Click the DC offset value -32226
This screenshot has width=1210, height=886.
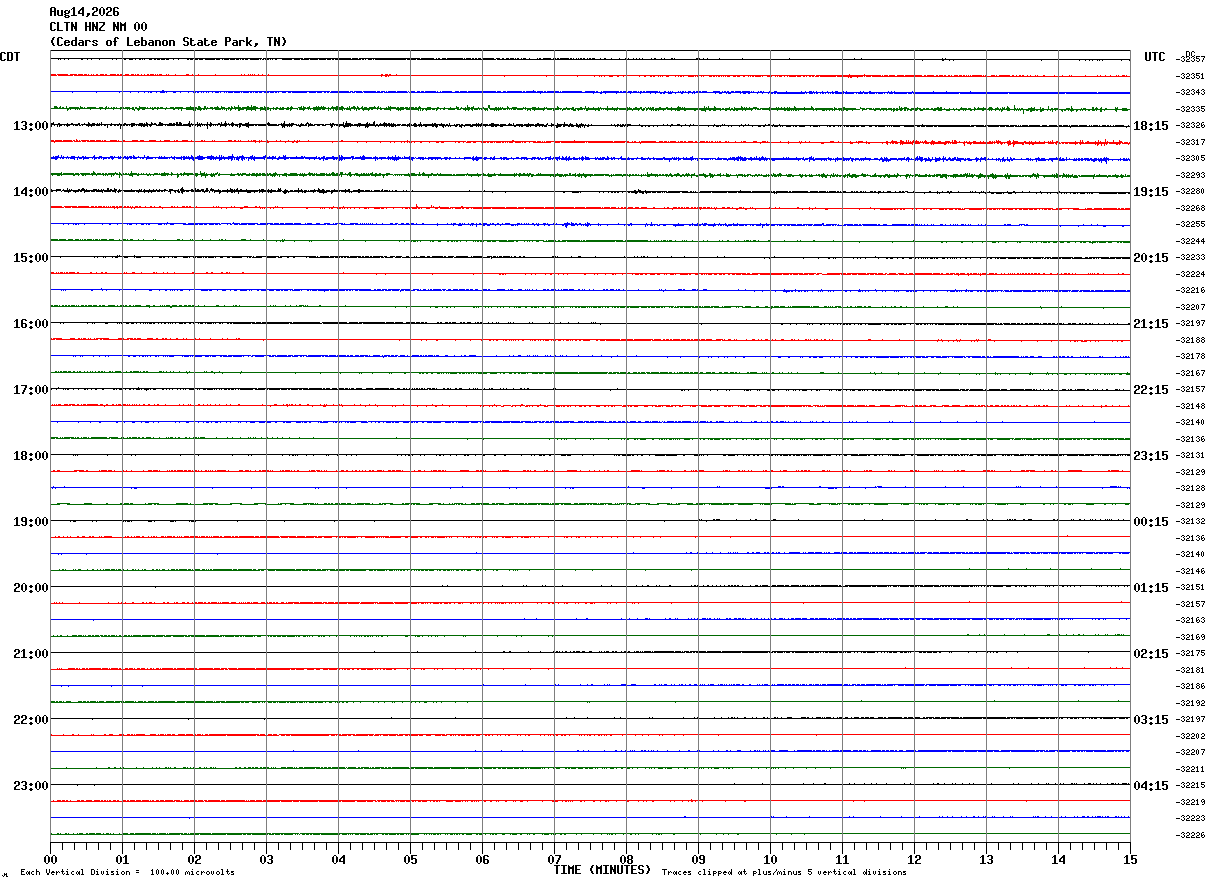1190,835
